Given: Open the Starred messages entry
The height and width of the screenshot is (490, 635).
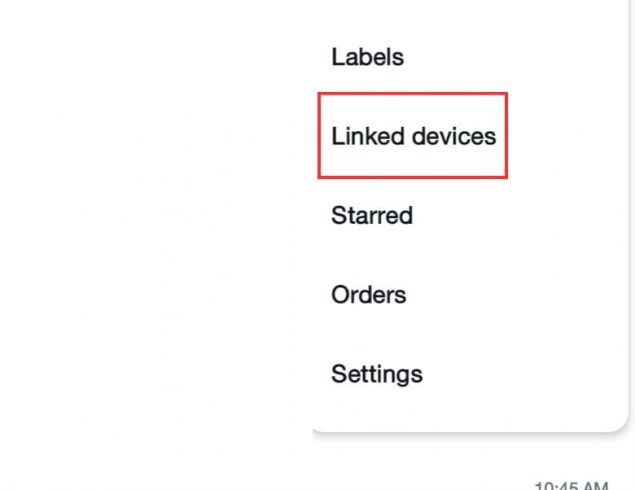Looking at the screenshot, I should 372,215.
